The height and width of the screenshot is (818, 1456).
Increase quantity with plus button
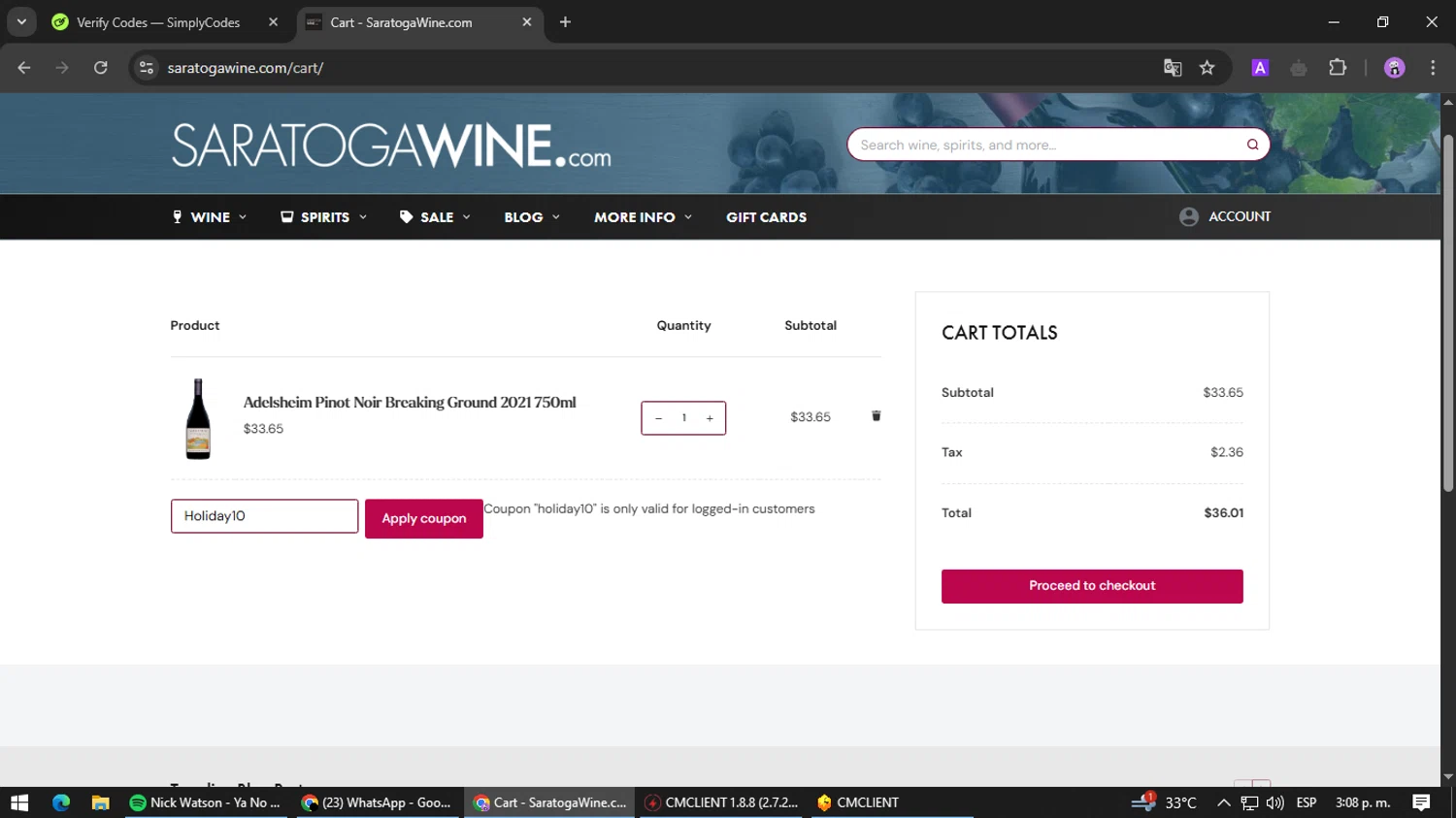710,418
